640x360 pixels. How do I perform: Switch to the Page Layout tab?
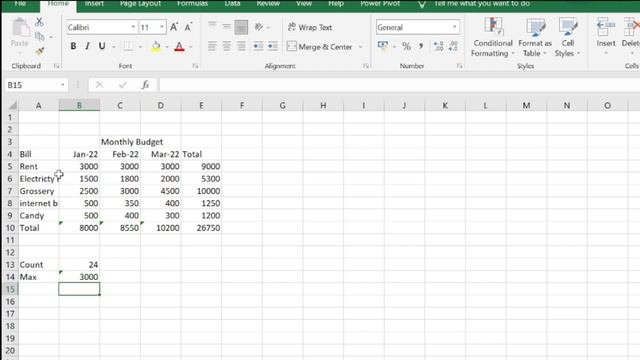[140, 4]
